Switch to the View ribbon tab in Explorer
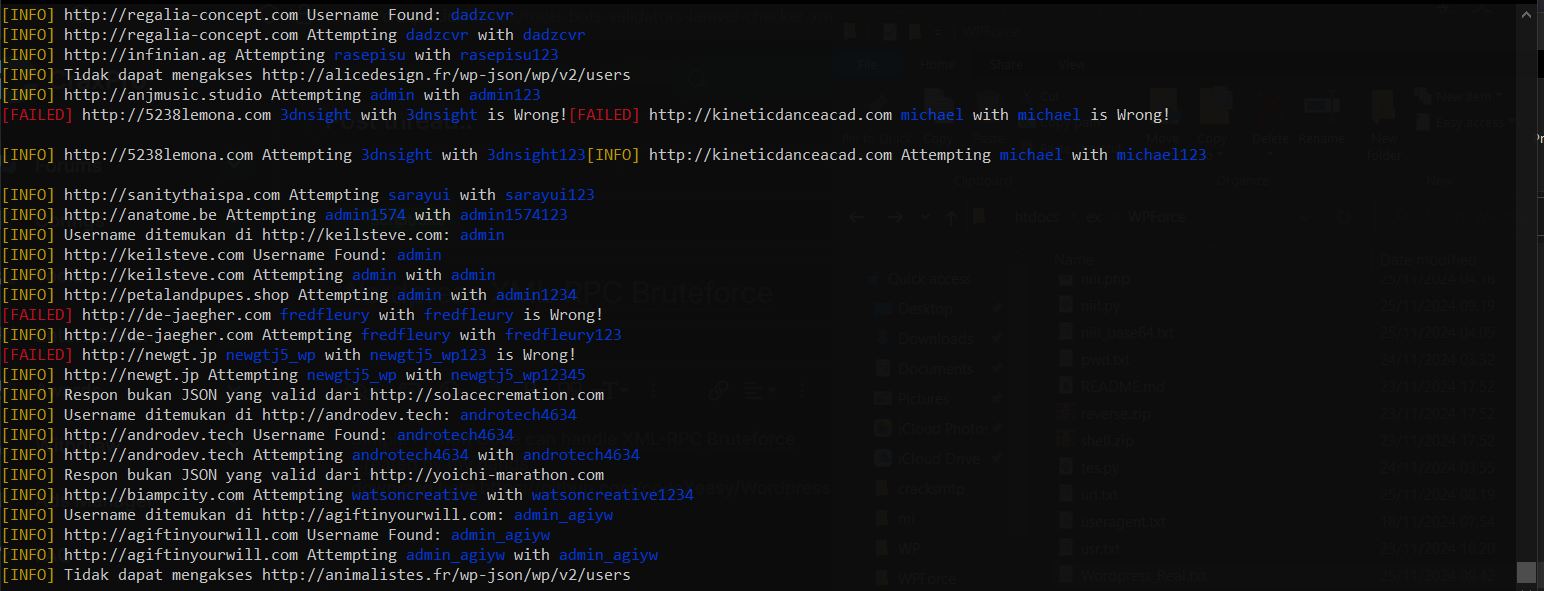Screen dimensions: 1544x591 click(1071, 64)
